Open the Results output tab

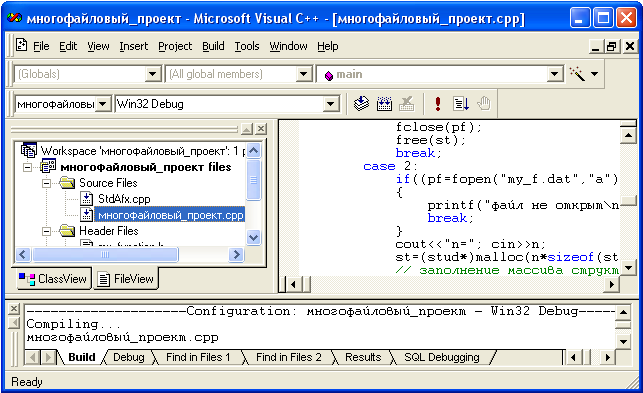pyautogui.click(x=363, y=357)
